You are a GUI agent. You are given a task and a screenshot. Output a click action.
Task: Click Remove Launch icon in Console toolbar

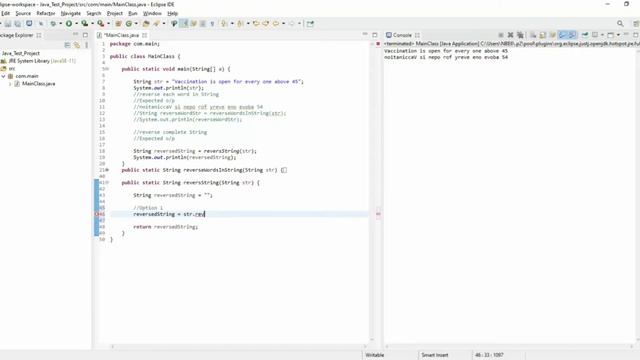[x=510, y=35]
